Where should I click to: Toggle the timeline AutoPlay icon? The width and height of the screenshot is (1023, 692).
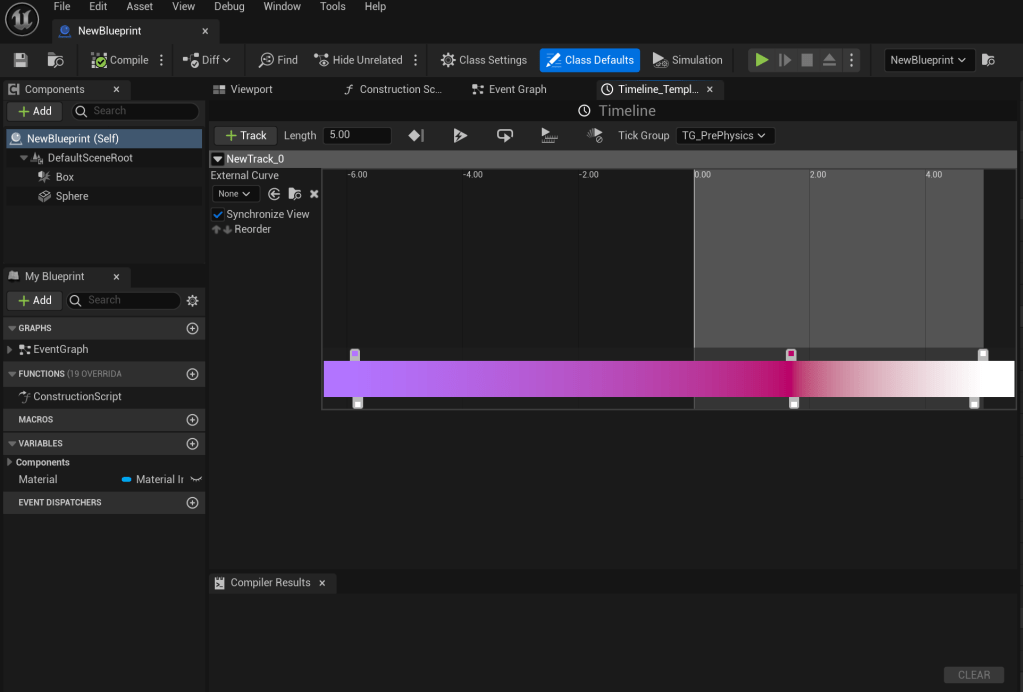pos(460,135)
